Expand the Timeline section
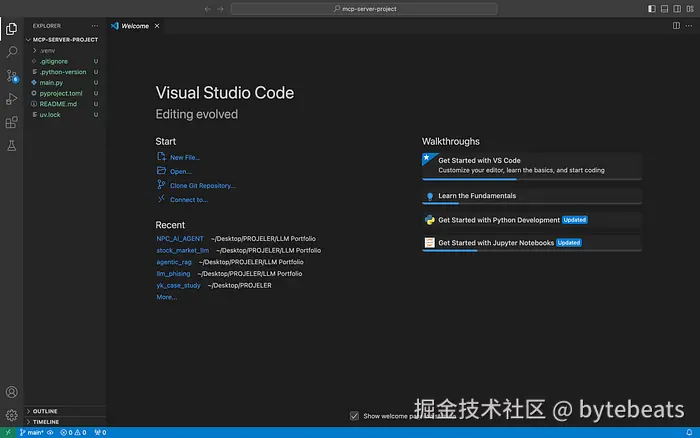Screen dimensions: 700x438 pyautogui.click(x=46, y=422)
